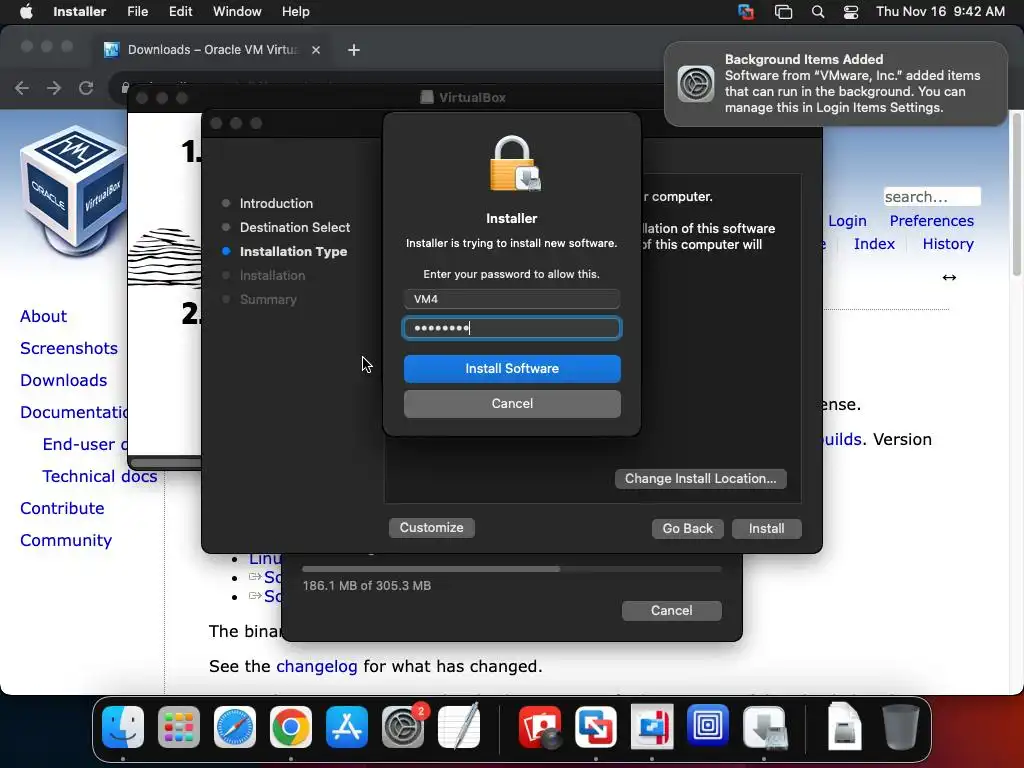
Task: Open the Contribute sidebar link
Action: [x=62, y=508]
